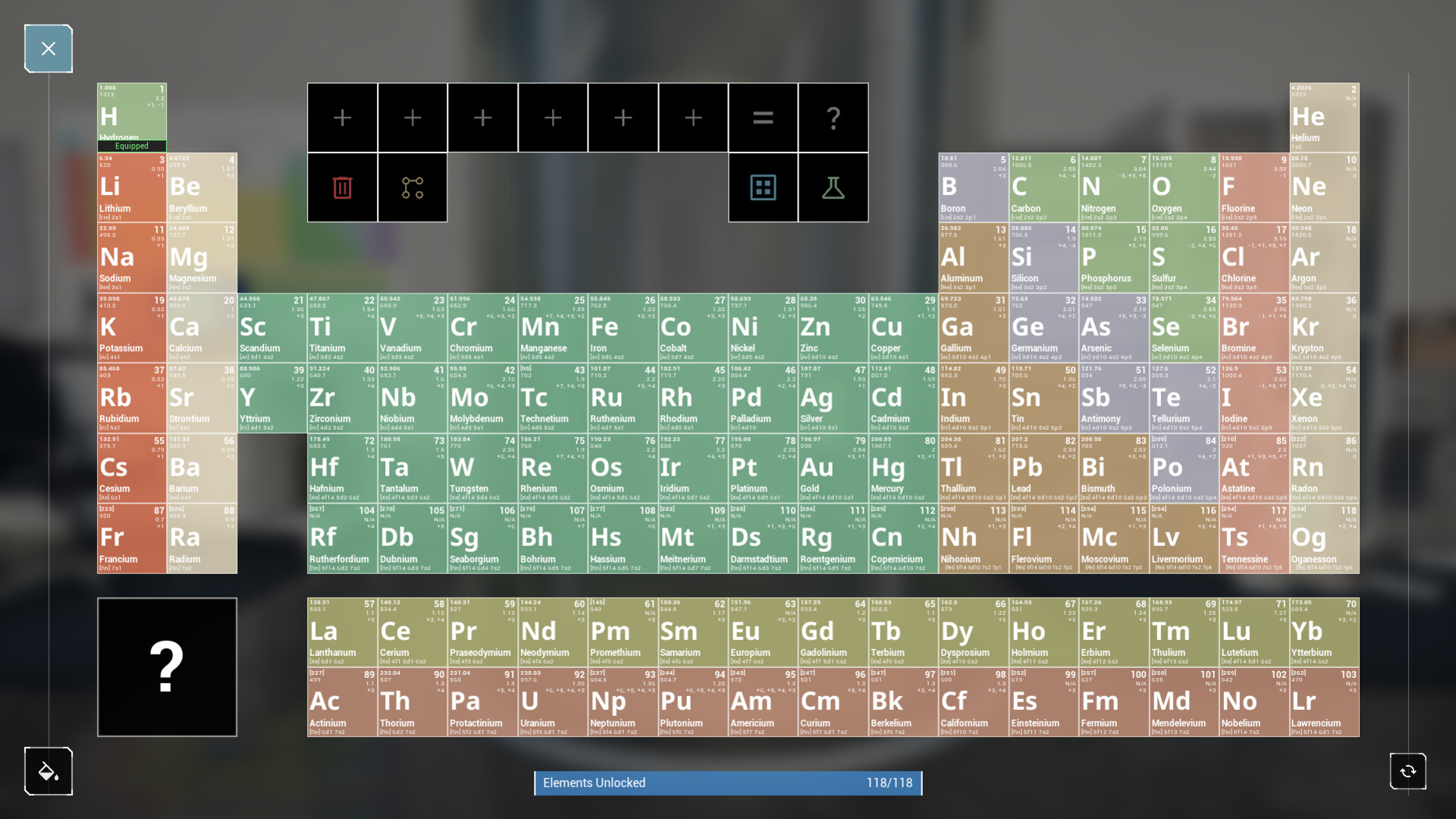
Task: Click the Elements Unlocked progress bar
Action: tap(727, 783)
